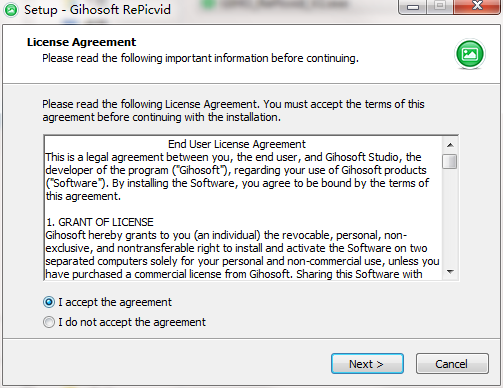
Task: Click the empty scrollbar track below the thumb
Action: click(450, 217)
